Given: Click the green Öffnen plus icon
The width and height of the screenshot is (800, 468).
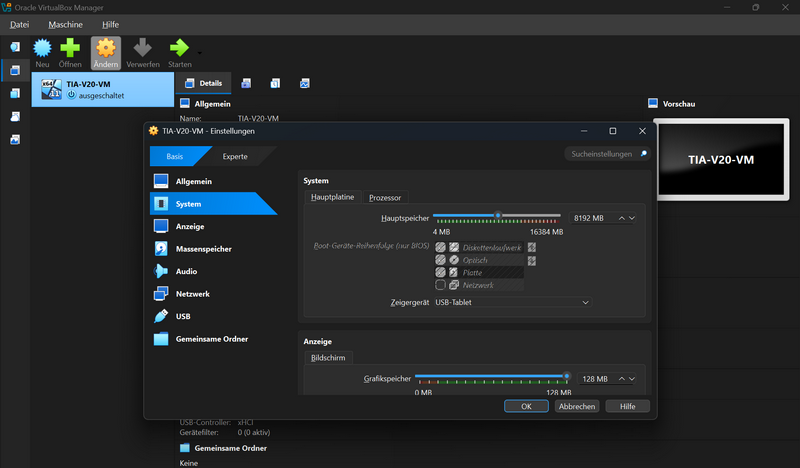Looking at the screenshot, I should click(70, 48).
